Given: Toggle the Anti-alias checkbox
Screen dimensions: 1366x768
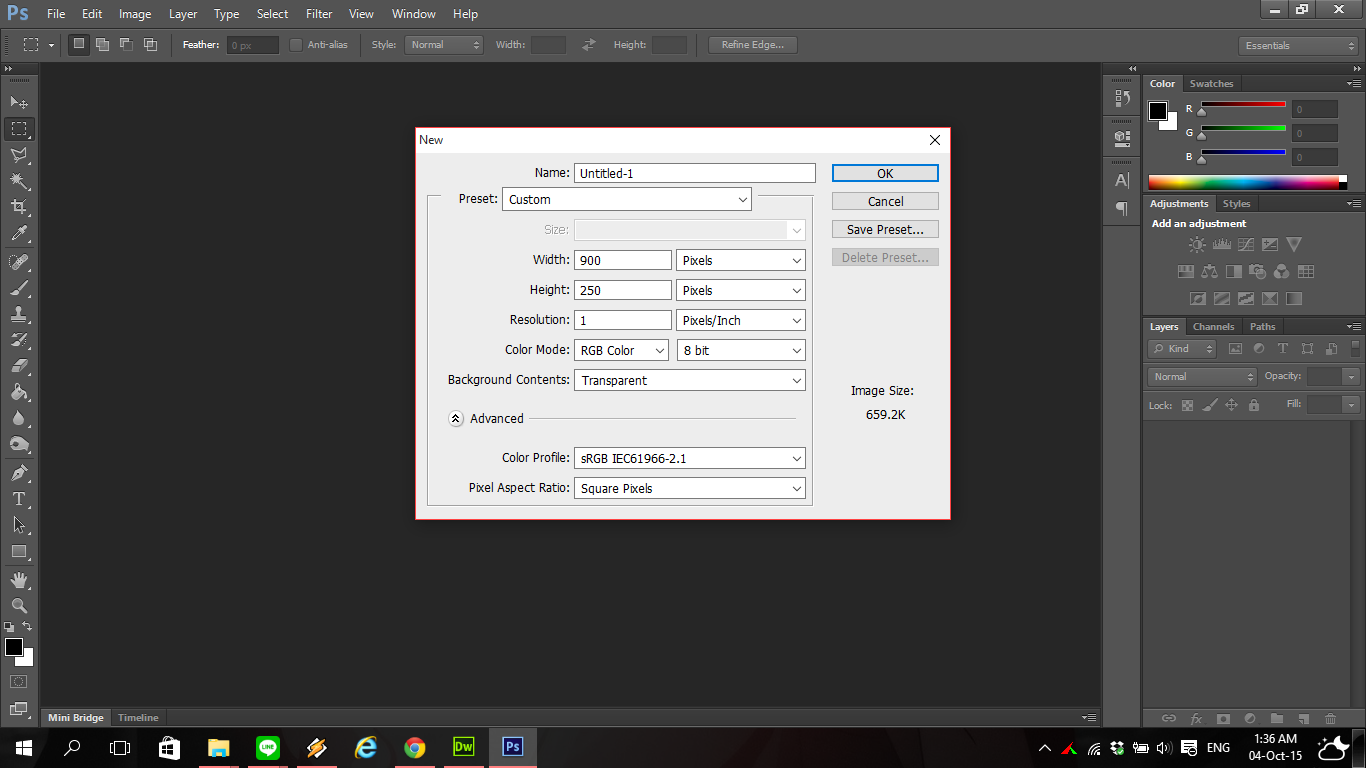Looking at the screenshot, I should pos(296,45).
